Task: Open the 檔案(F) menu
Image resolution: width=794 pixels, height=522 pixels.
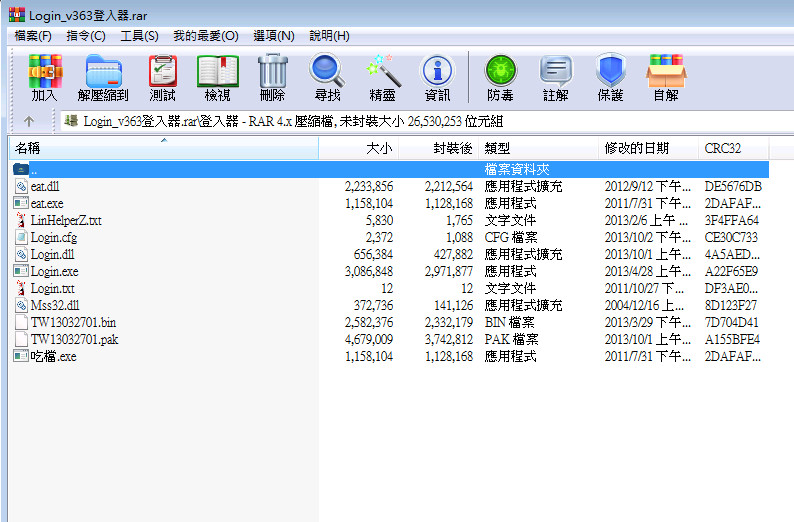Action: (33, 36)
